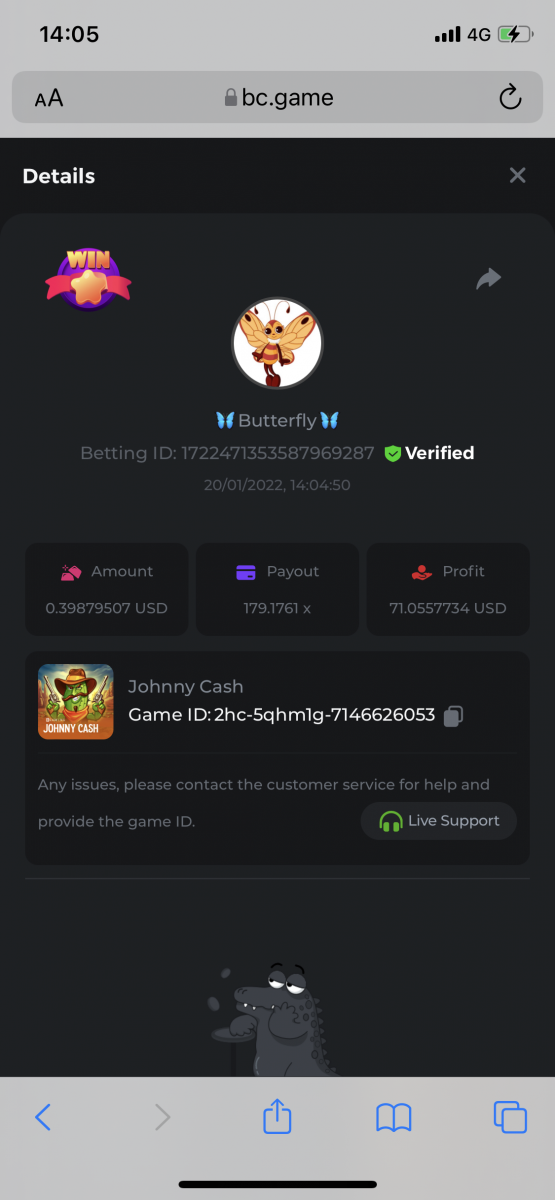Screen dimensions: 555x1200
Task: Close the Details panel
Action: (517, 176)
